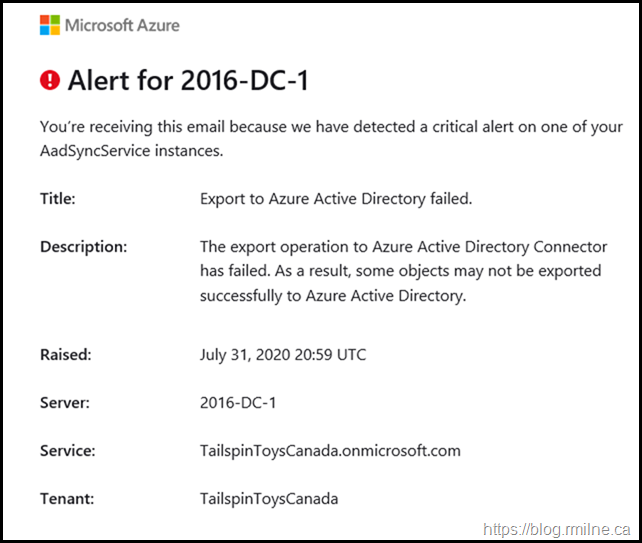Click the server value 2016-DC-1
The height and width of the screenshot is (543, 642).
pos(238,402)
